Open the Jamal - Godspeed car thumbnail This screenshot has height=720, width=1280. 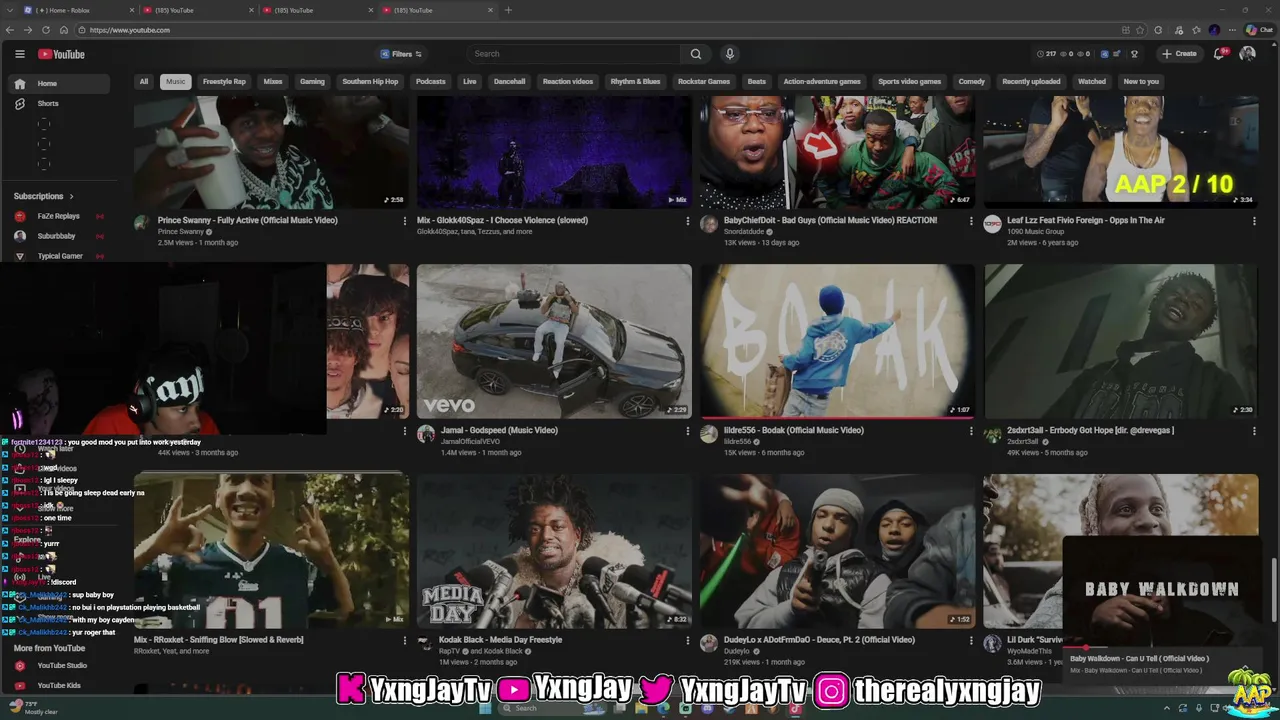554,341
